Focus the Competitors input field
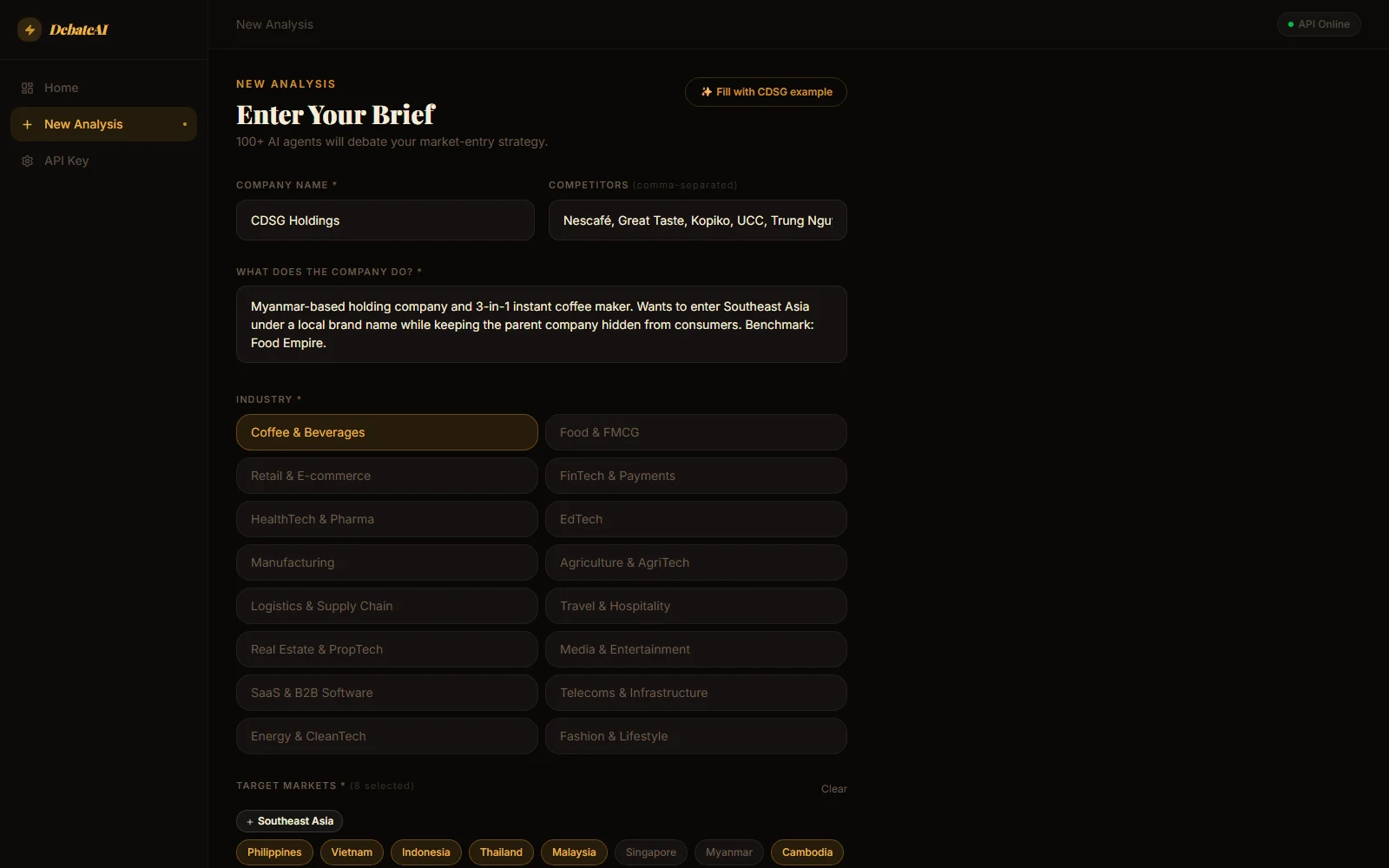The image size is (1389, 868). click(698, 220)
